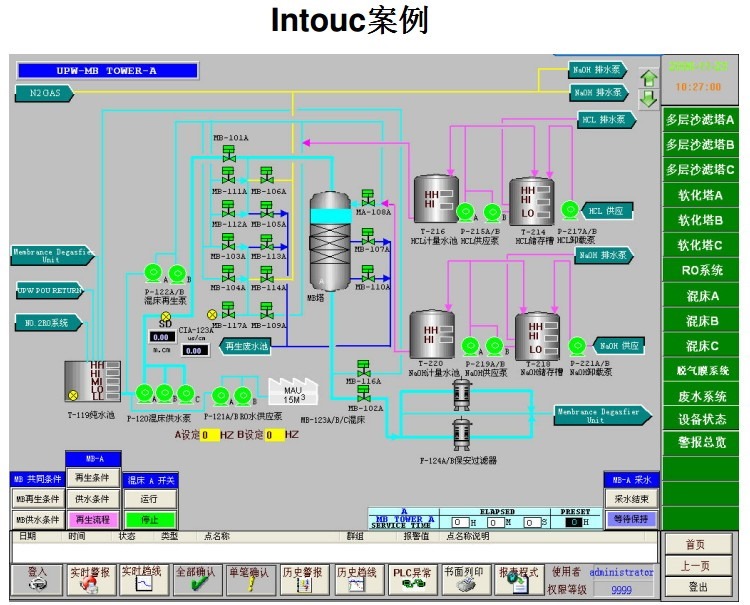Select T-218 NaOH storage tank
Screen dimensions: 750x605
[x=538, y=336]
